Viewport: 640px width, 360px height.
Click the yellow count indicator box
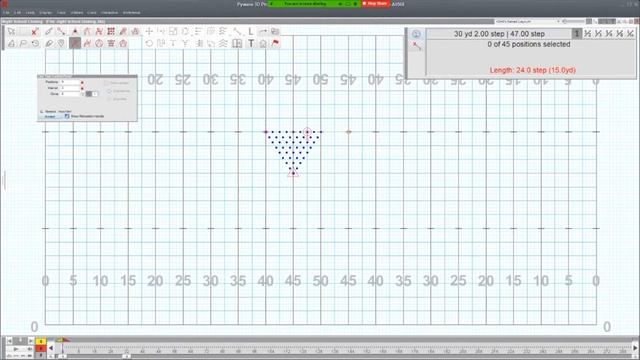[41, 341]
